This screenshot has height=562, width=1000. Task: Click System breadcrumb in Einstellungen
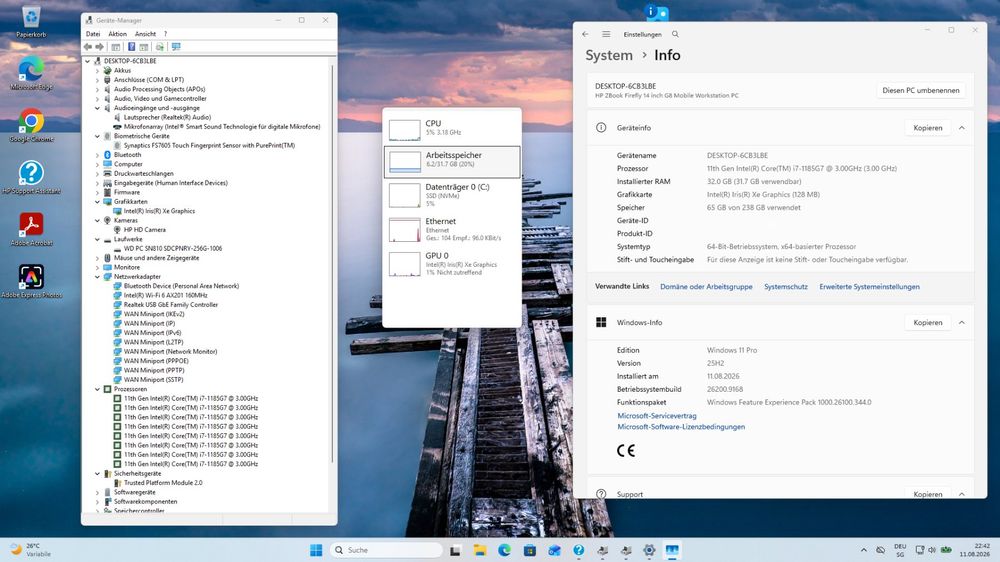pyautogui.click(x=609, y=55)
